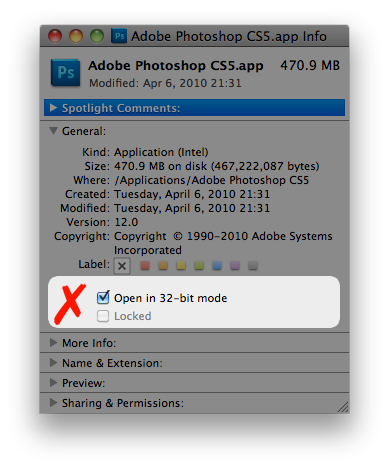Check the Locked checkbox
This screenshot has width=389, height=468.
click(x=103, y=316)
